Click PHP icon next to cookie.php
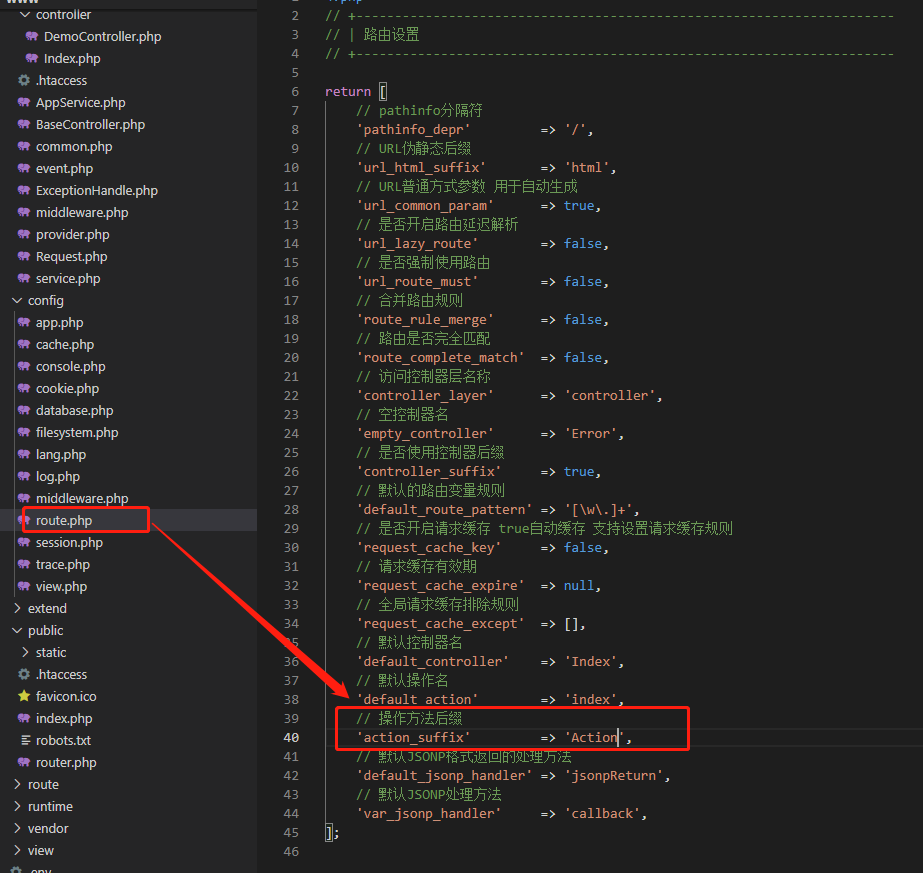923x873 pixels. (x=24, y=388)
